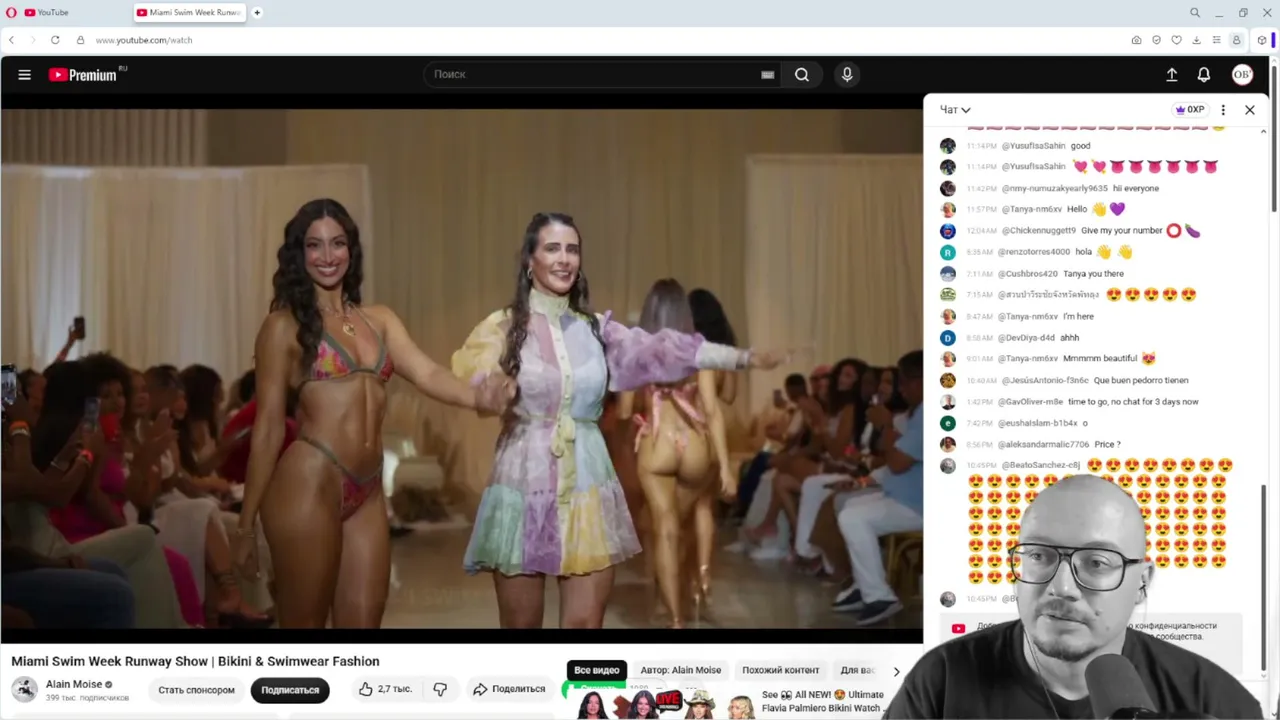1280x720 pixels.
Task: Like the video (2,7 тыс.)
Action: pos(385,689)
